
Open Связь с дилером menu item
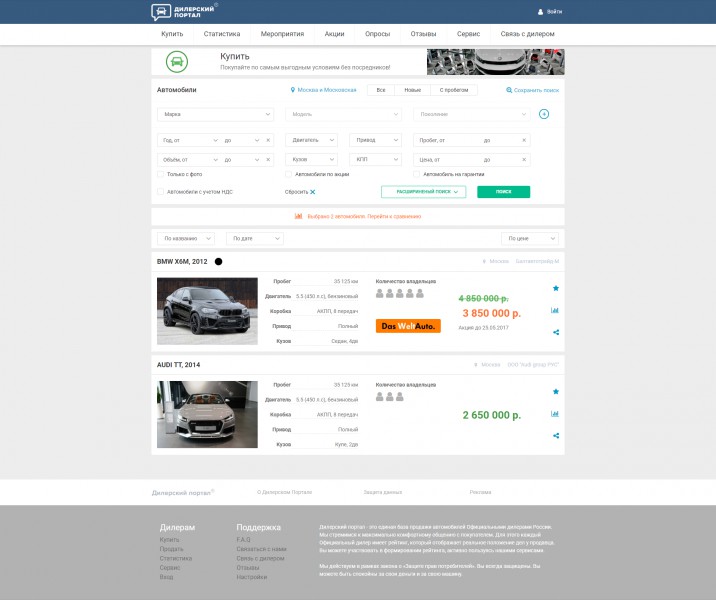click(527, 34)
